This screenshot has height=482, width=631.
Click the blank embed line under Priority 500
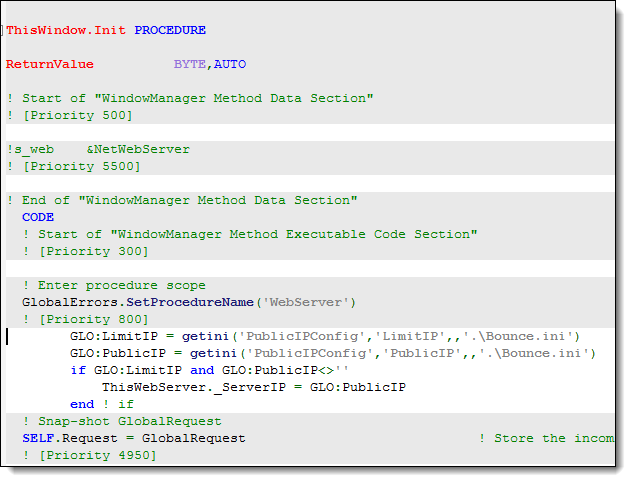point(310,132)
